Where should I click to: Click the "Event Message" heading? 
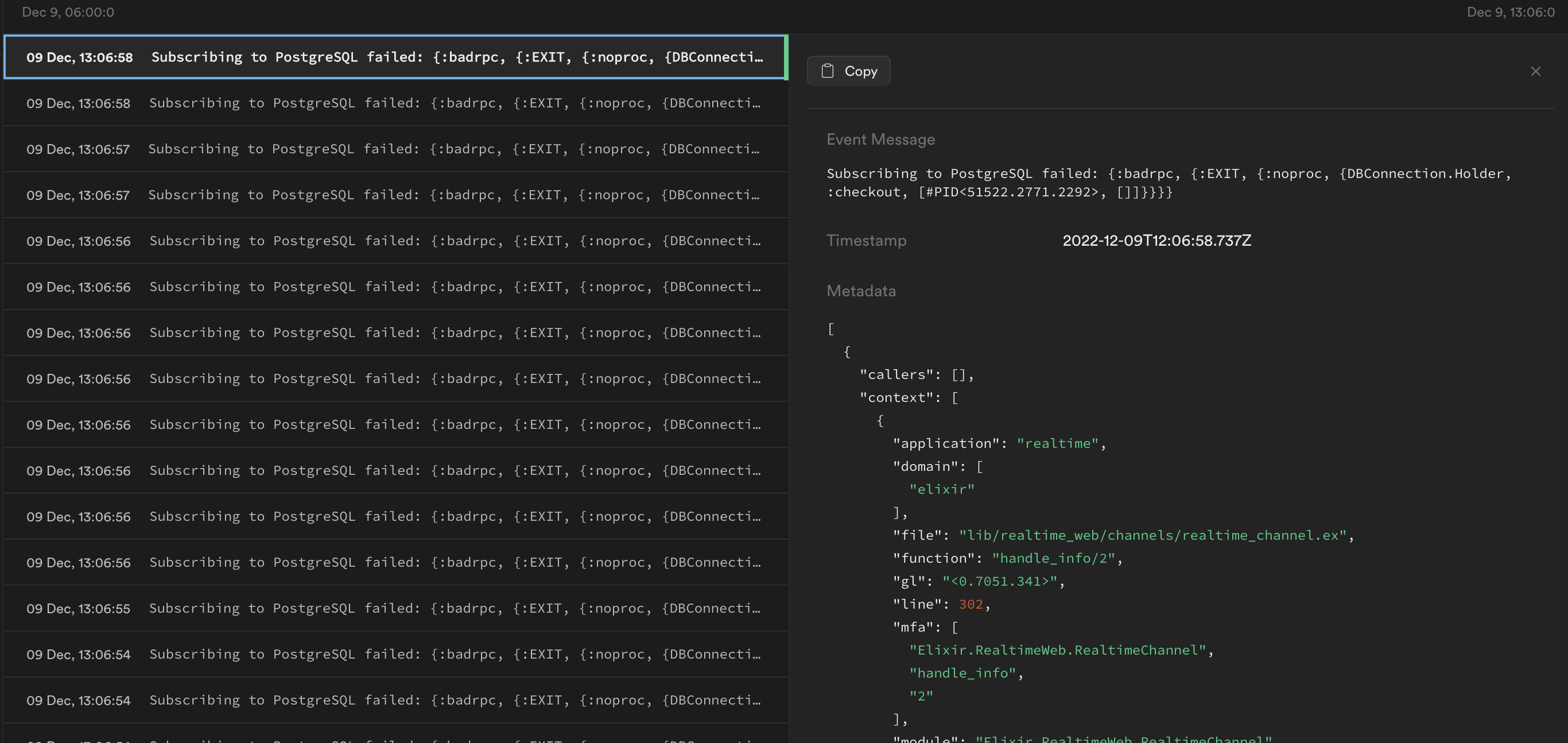coord(880,140)
